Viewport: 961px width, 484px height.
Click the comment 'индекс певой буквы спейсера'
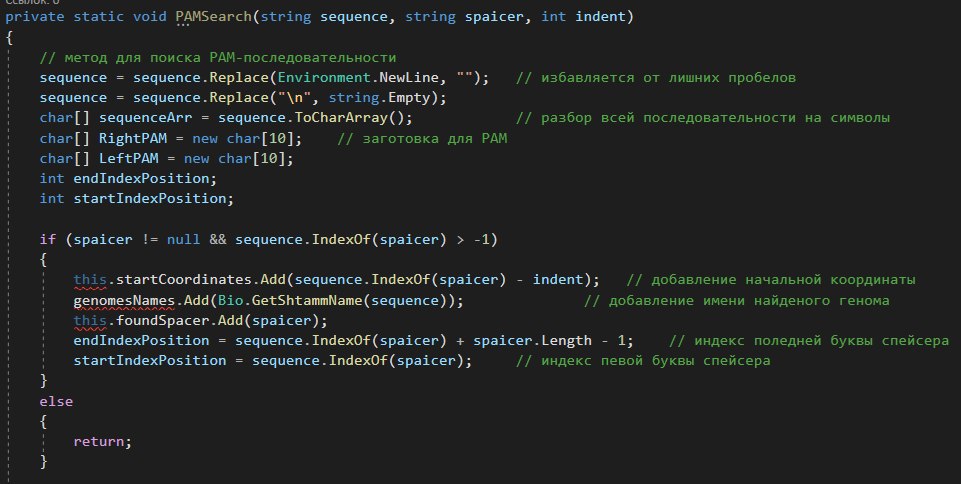(643, 361)
